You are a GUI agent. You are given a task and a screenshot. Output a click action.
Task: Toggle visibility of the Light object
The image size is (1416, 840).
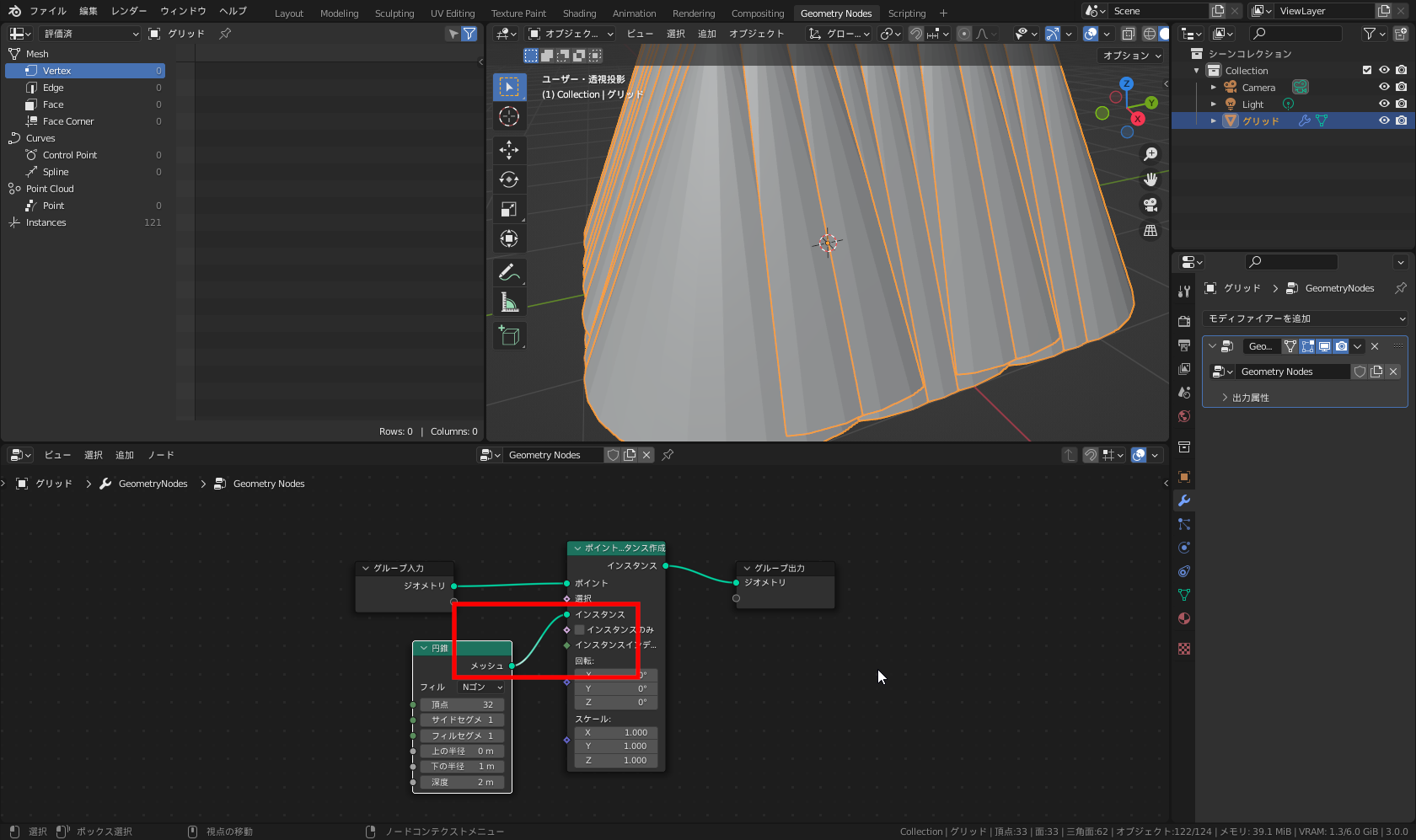(1384, 104)
